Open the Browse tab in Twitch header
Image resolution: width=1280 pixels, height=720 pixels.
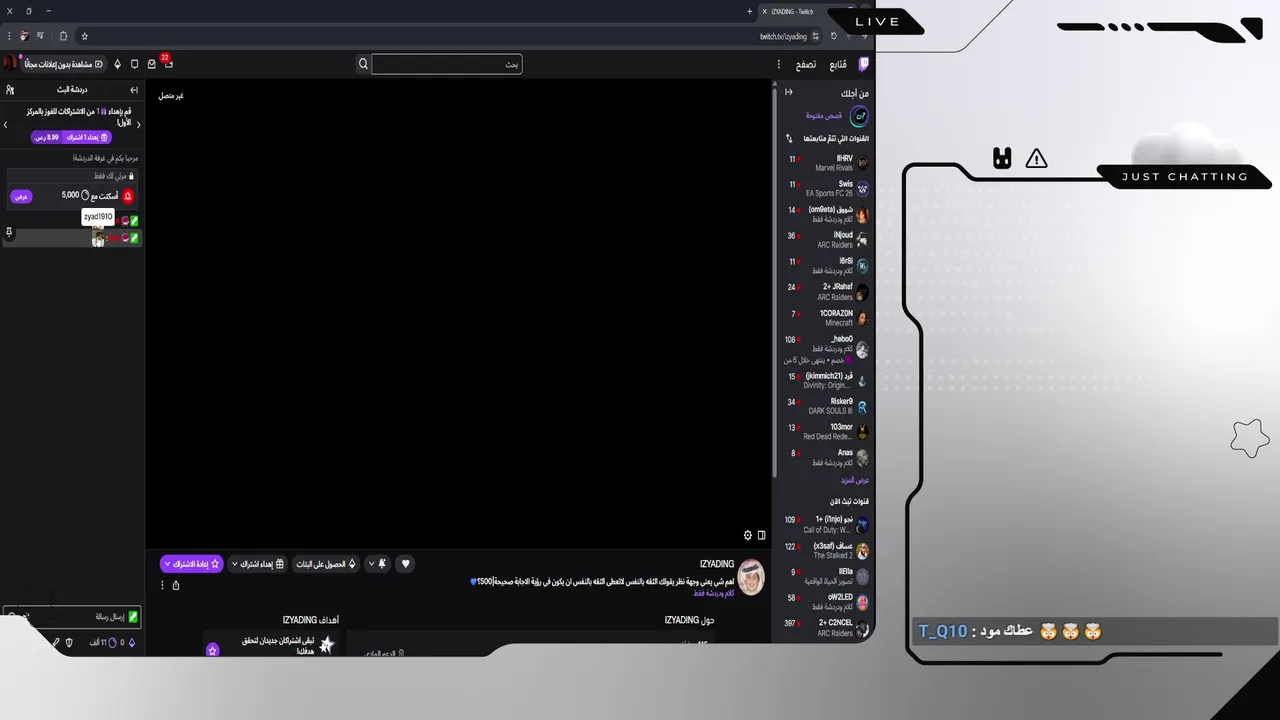(x=805, y=64)
